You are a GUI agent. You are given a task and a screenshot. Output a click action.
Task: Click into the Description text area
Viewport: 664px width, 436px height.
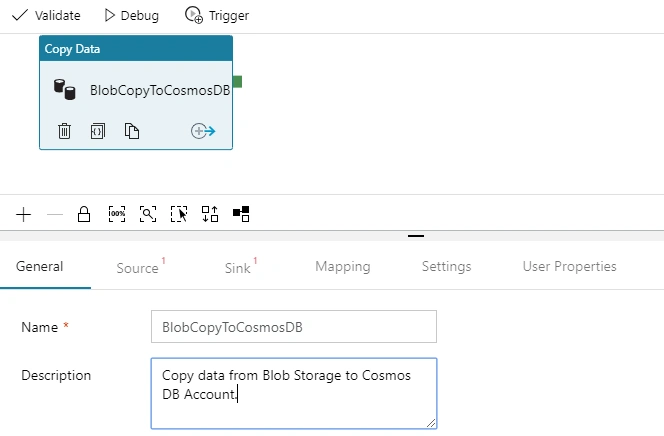tap(294, 394)
